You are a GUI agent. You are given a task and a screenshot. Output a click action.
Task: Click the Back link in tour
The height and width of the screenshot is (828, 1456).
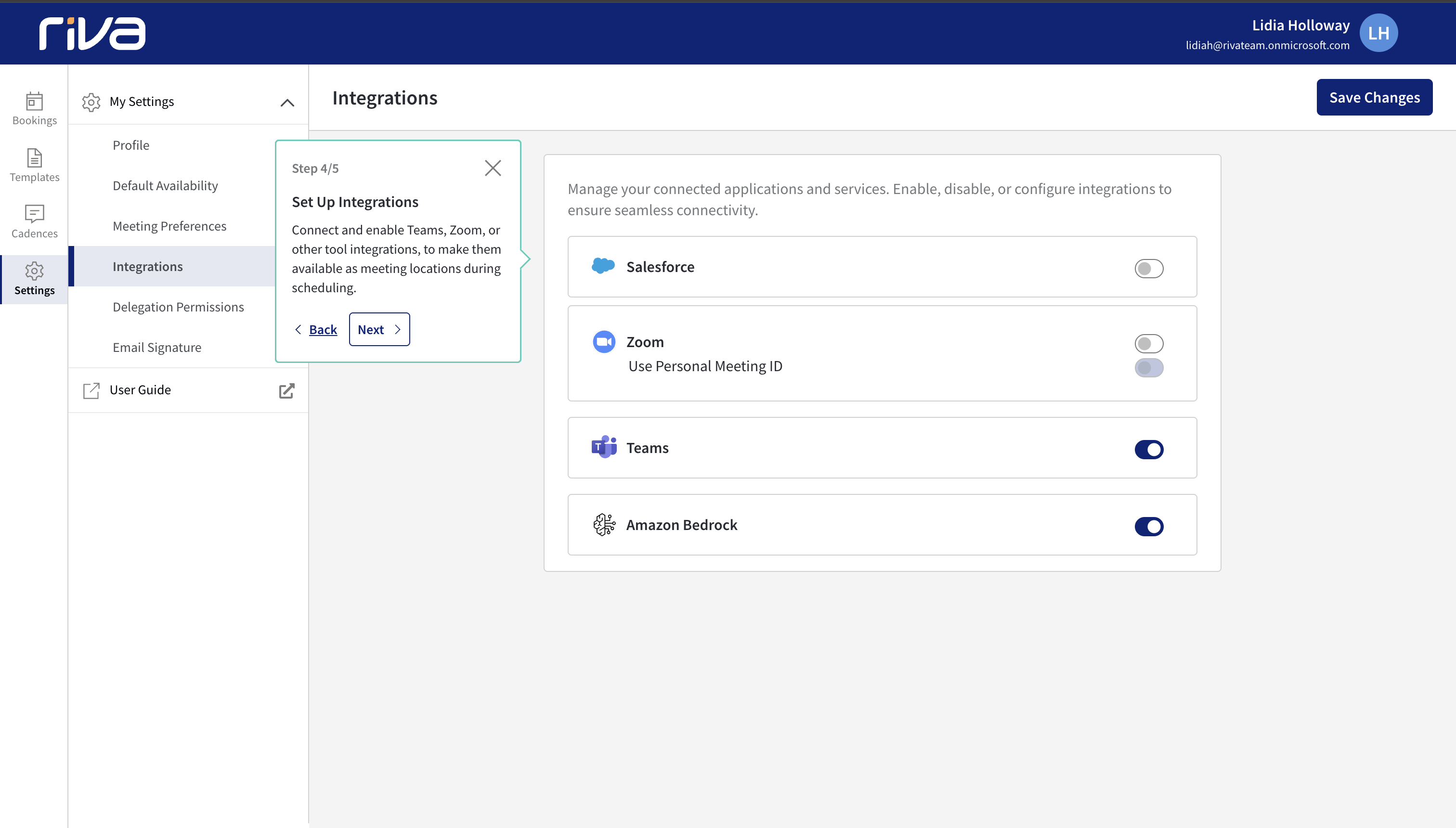323,329
